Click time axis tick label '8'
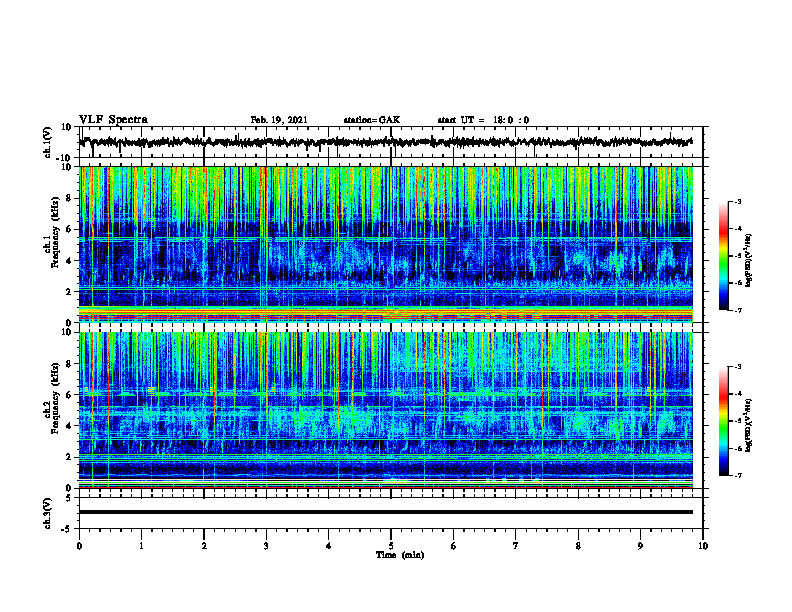The width and height of the screenshot is (792, 612). pyautogui.click(x=578, y=546)
